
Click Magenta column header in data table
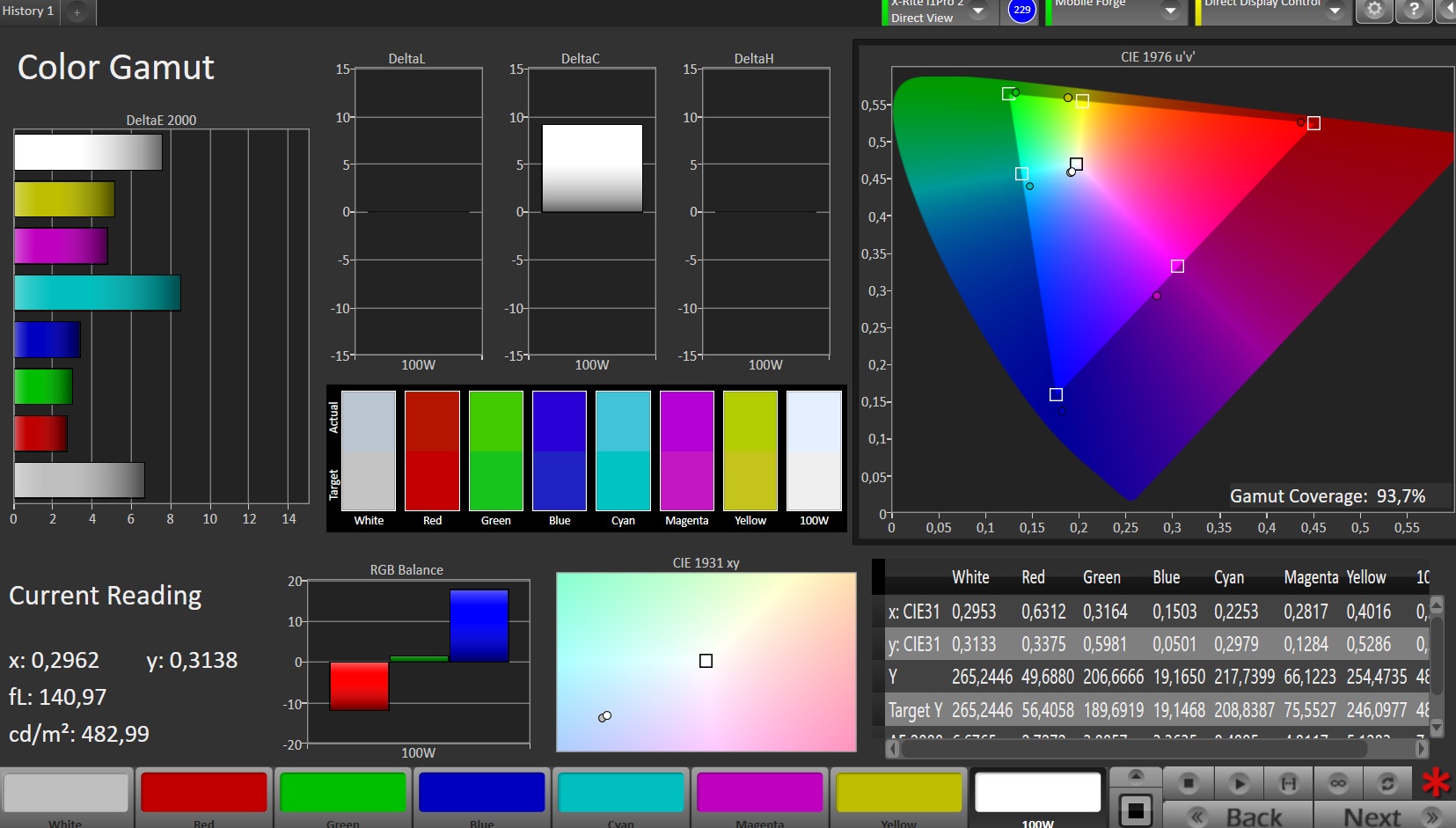(x=1311, y=577)
